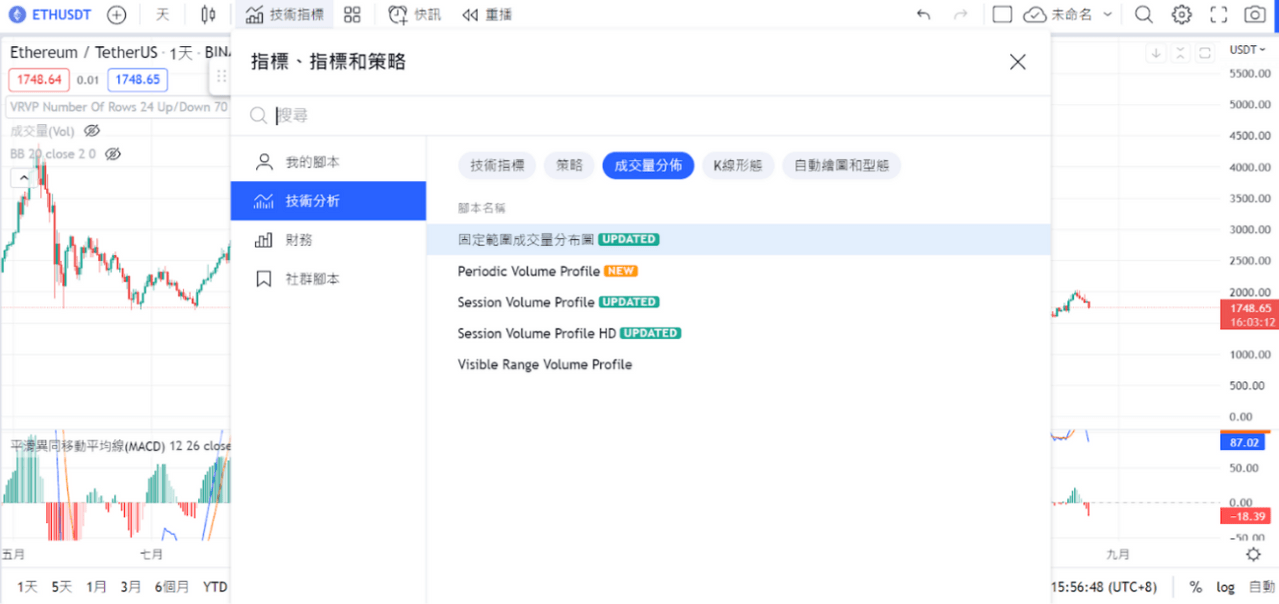Set range to 5天
1279x604 pixels.
[62, 587]
